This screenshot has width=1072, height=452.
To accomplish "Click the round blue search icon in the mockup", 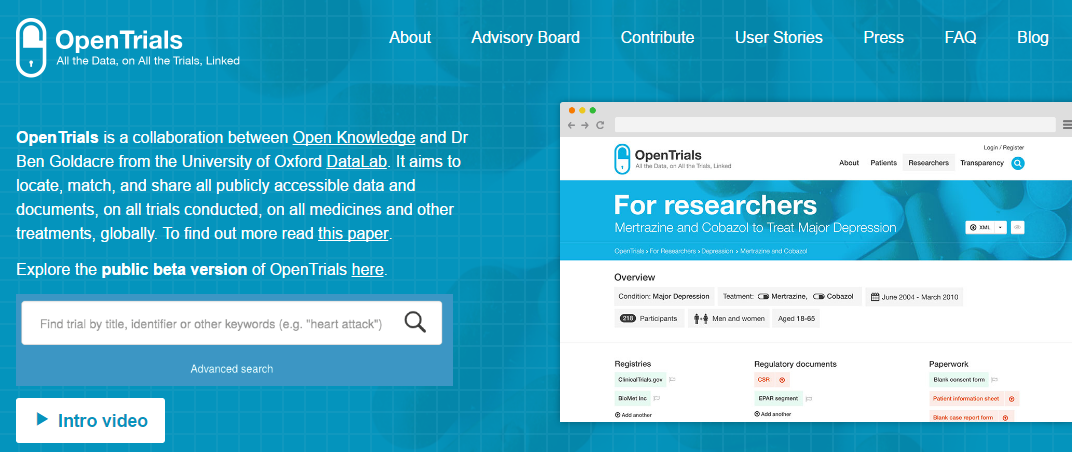I will point(1018,163).
